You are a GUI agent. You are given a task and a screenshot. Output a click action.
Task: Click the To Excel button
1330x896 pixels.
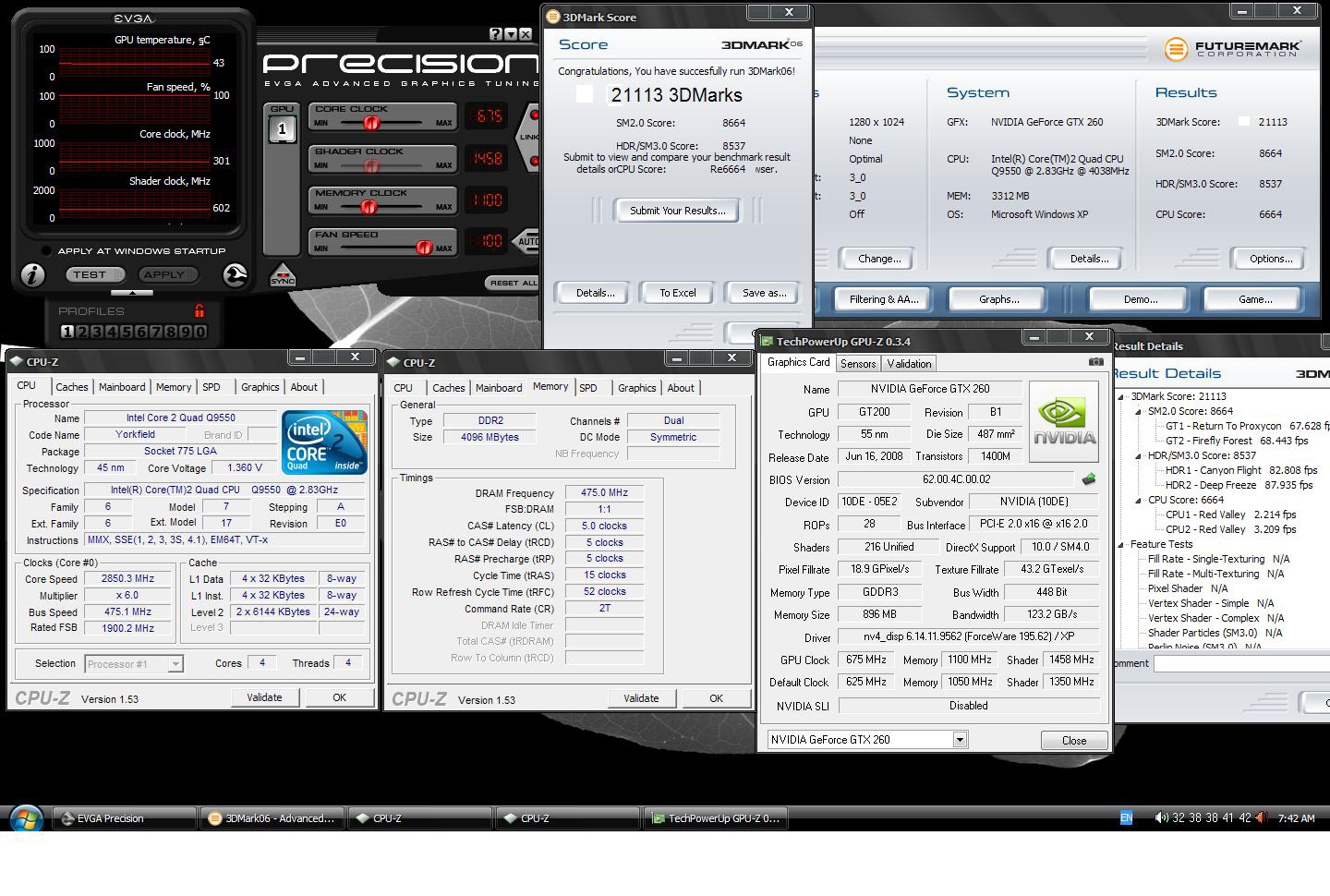[678, 293]
